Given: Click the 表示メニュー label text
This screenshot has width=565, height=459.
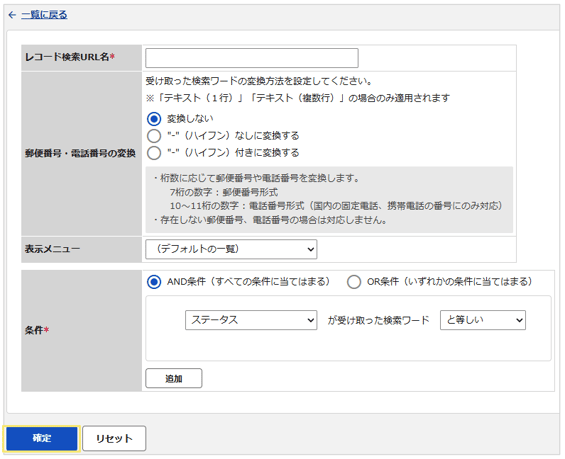Looking at the screenshot, I should pyautogui.click(x=52, y=249).
